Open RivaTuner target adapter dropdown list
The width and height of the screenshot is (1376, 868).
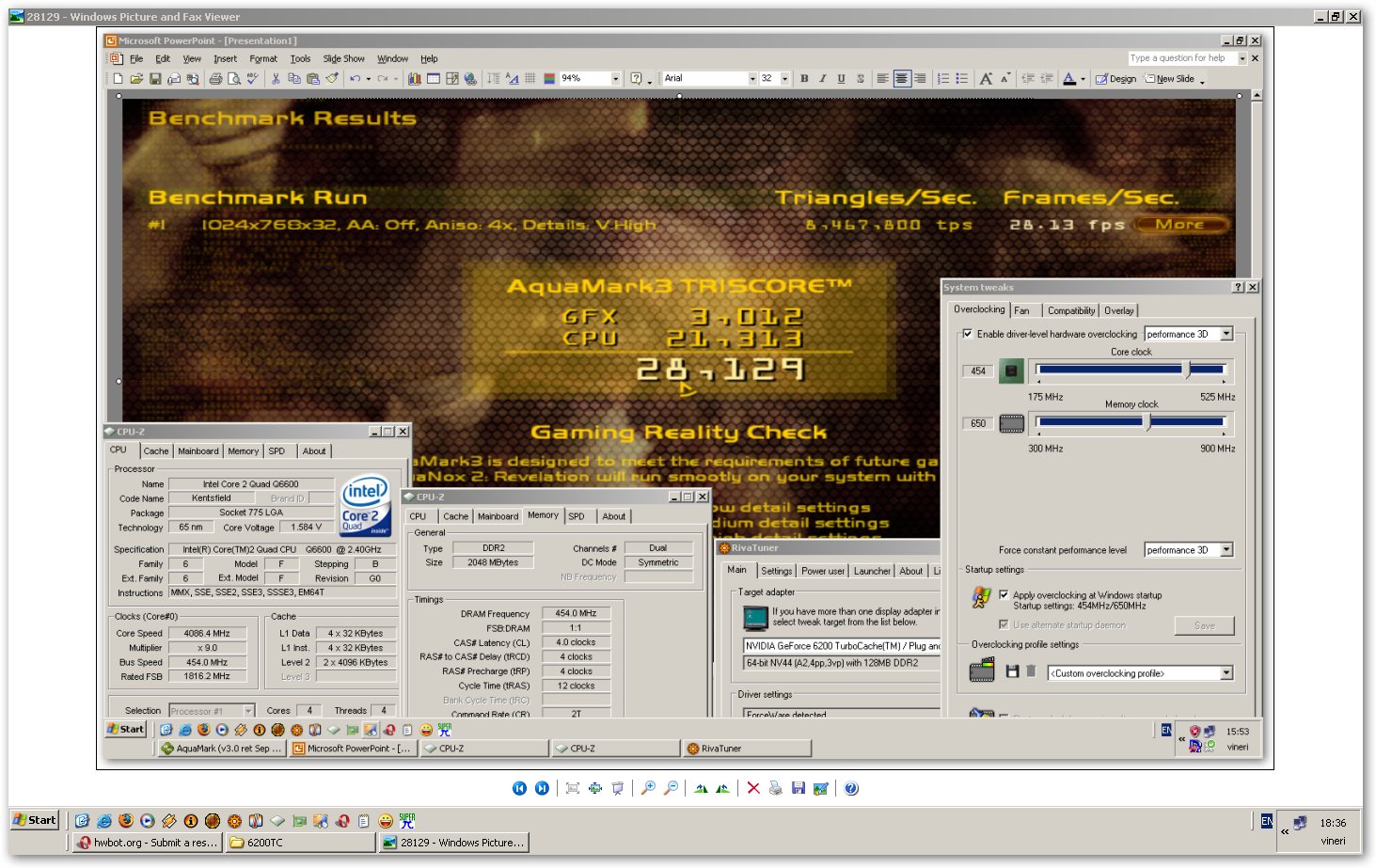click(x=841, y=646)
